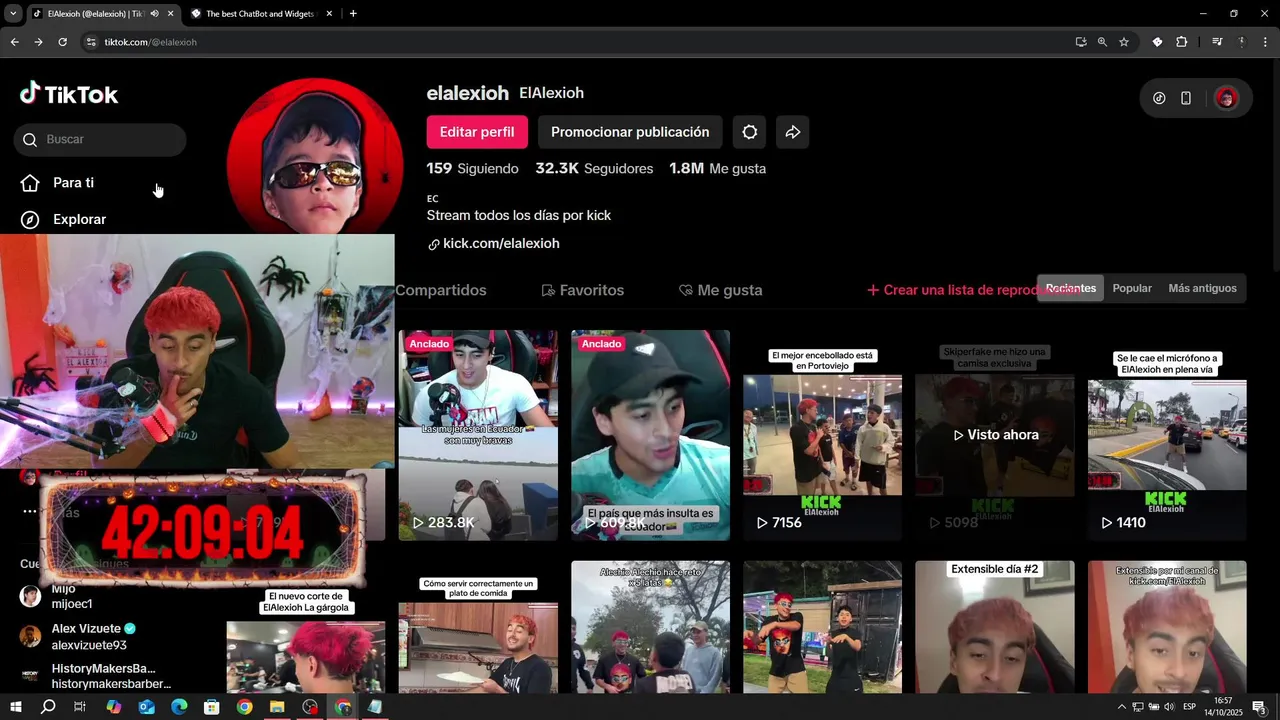Open the media control music icon
The image size is (1280, 720).
pos(1217,42)
